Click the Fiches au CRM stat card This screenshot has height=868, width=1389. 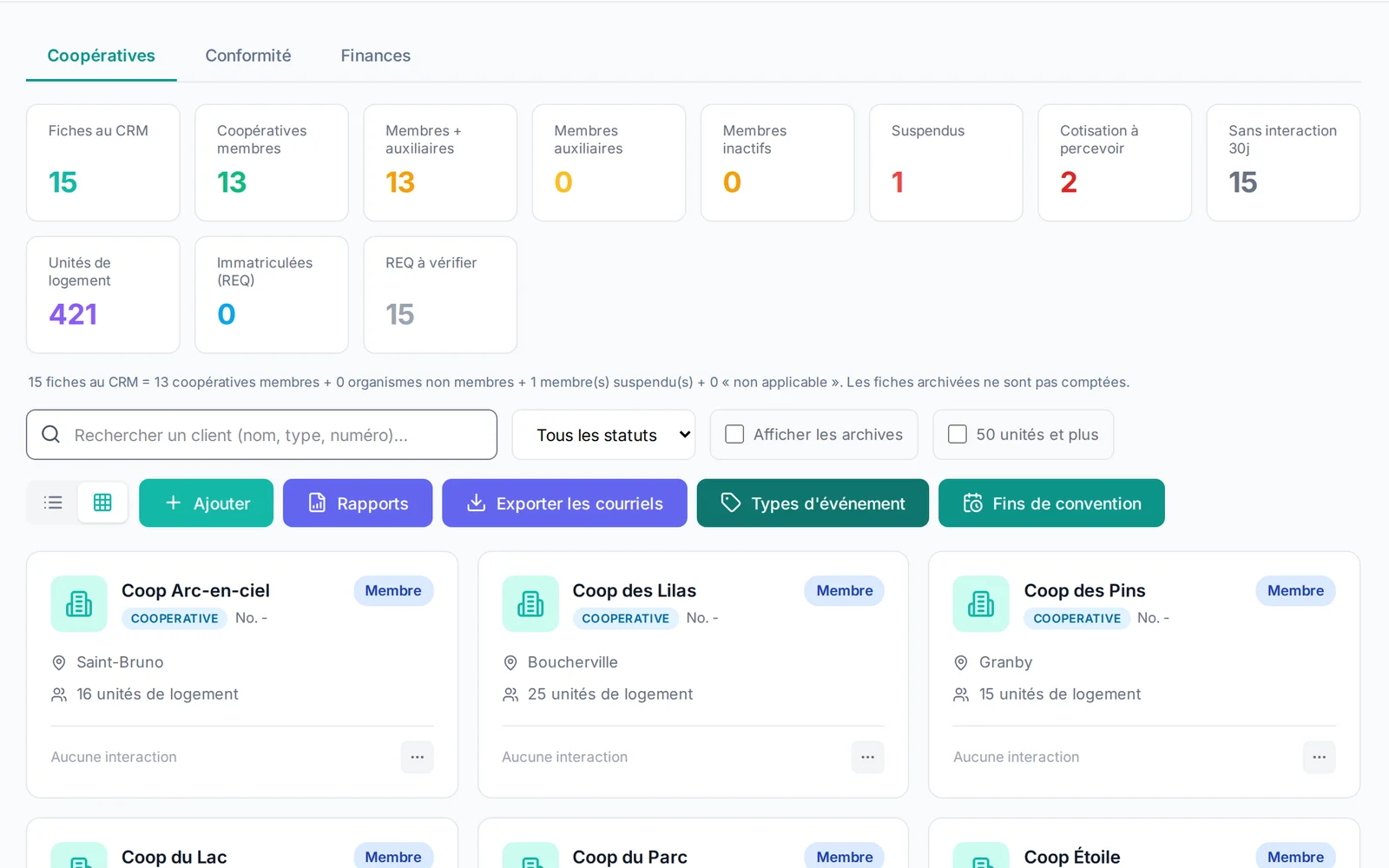[x=103, y=163]
